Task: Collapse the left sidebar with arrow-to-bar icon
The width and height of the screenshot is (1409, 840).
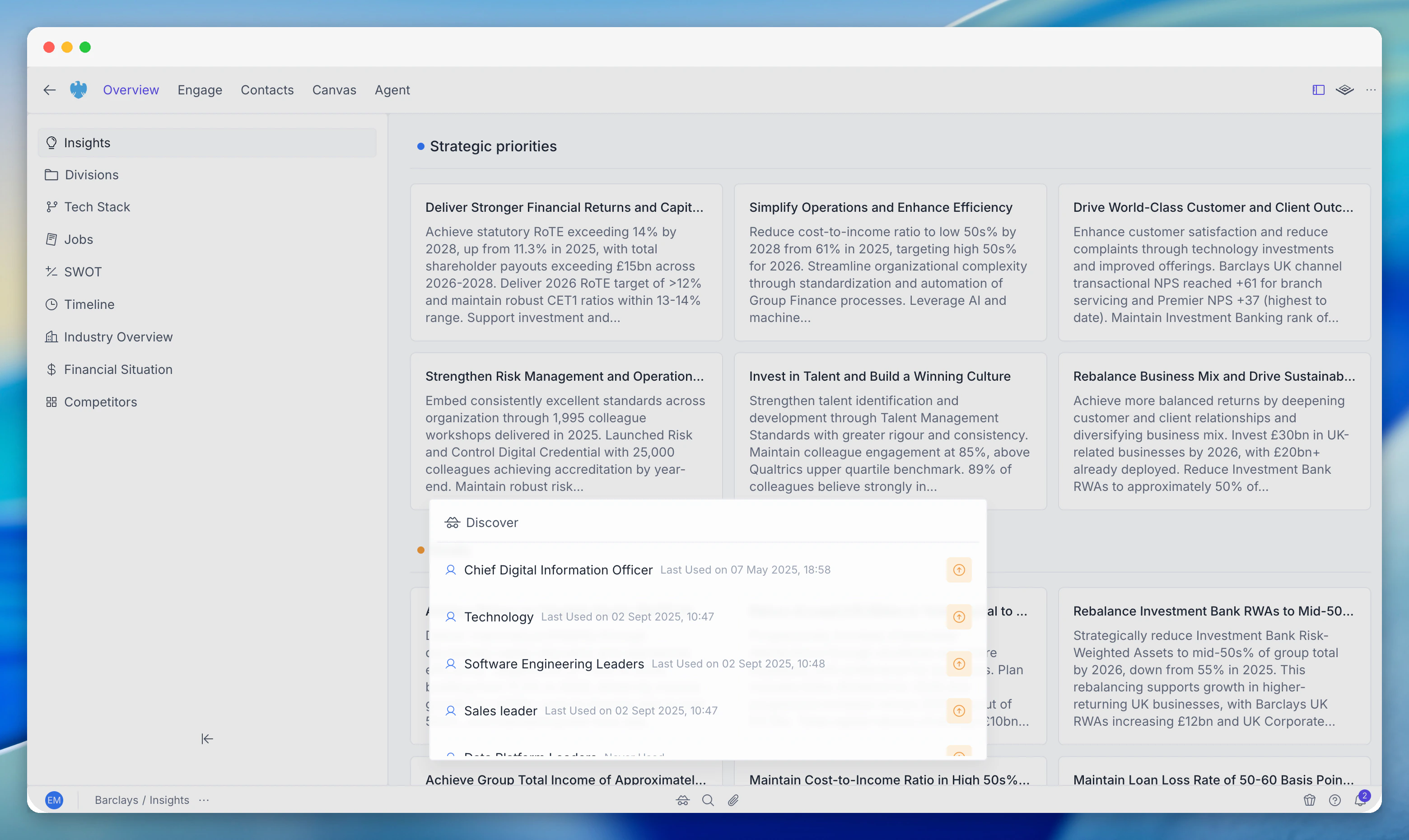Action: [207, 739]
